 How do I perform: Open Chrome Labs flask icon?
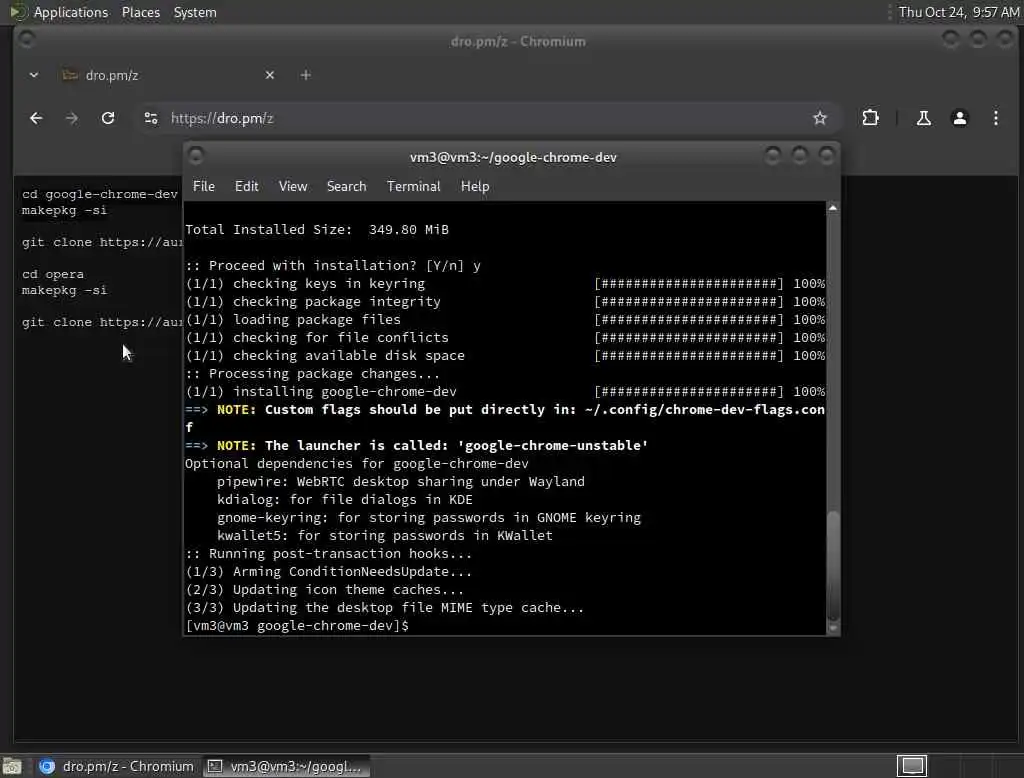point(923,118)
